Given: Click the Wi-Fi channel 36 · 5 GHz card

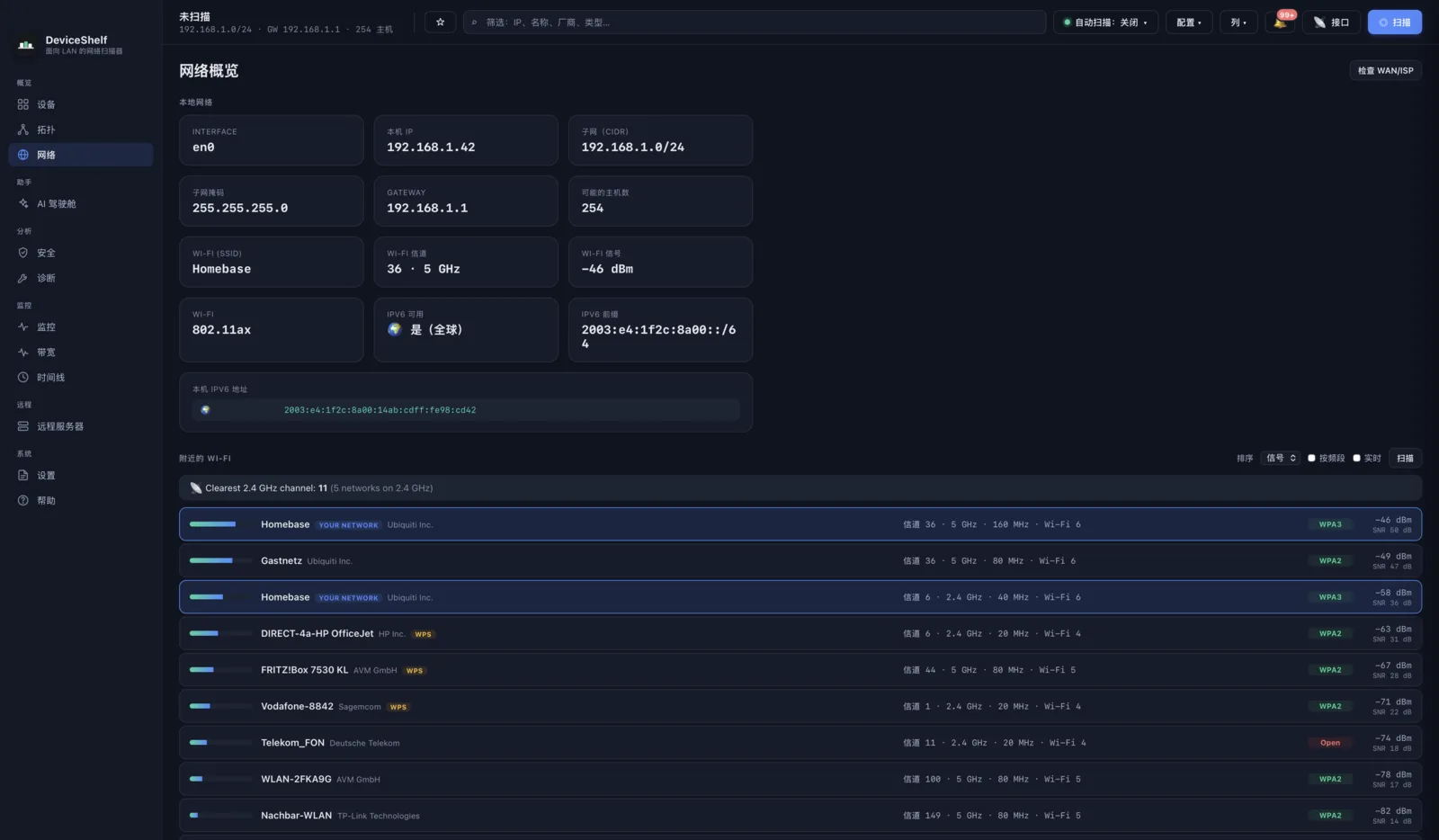Looking at the screenshot, I should (x=466, y=262).
